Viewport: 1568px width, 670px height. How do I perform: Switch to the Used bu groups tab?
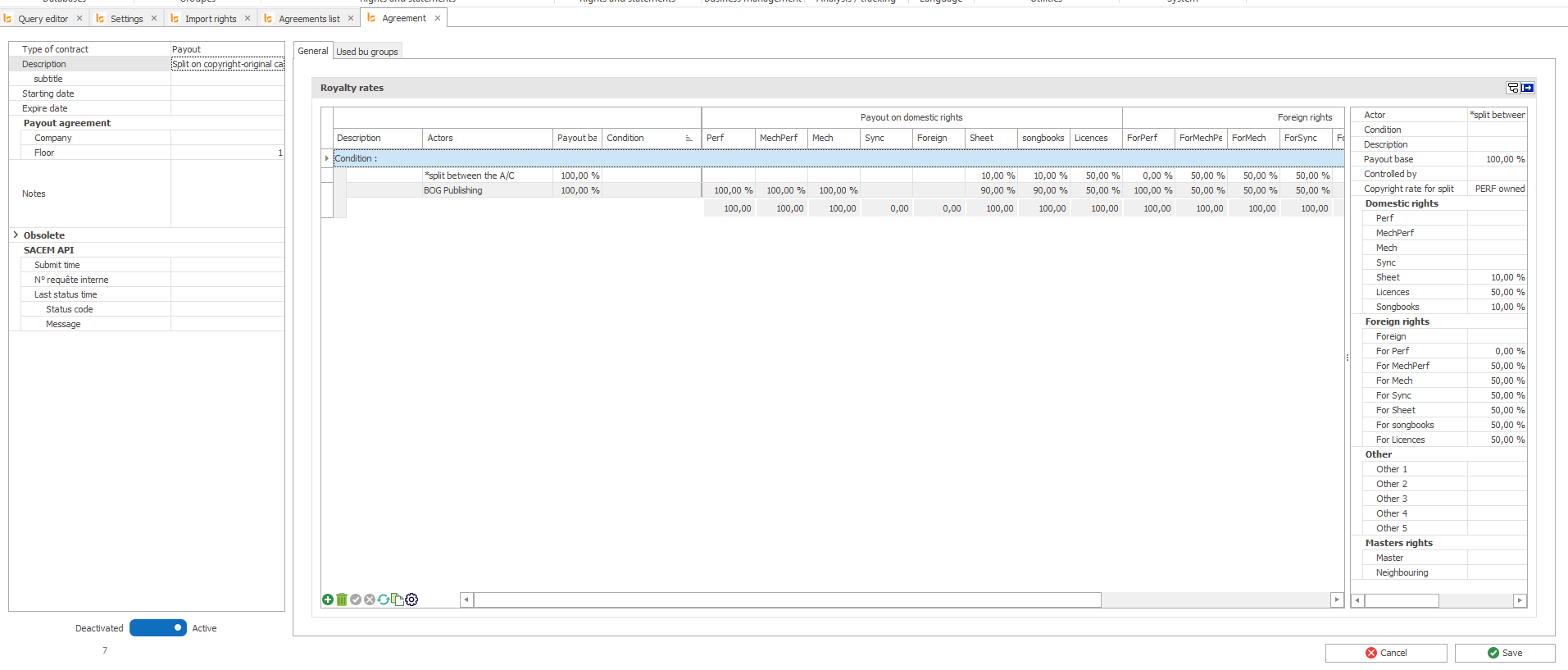coord(366,52)
